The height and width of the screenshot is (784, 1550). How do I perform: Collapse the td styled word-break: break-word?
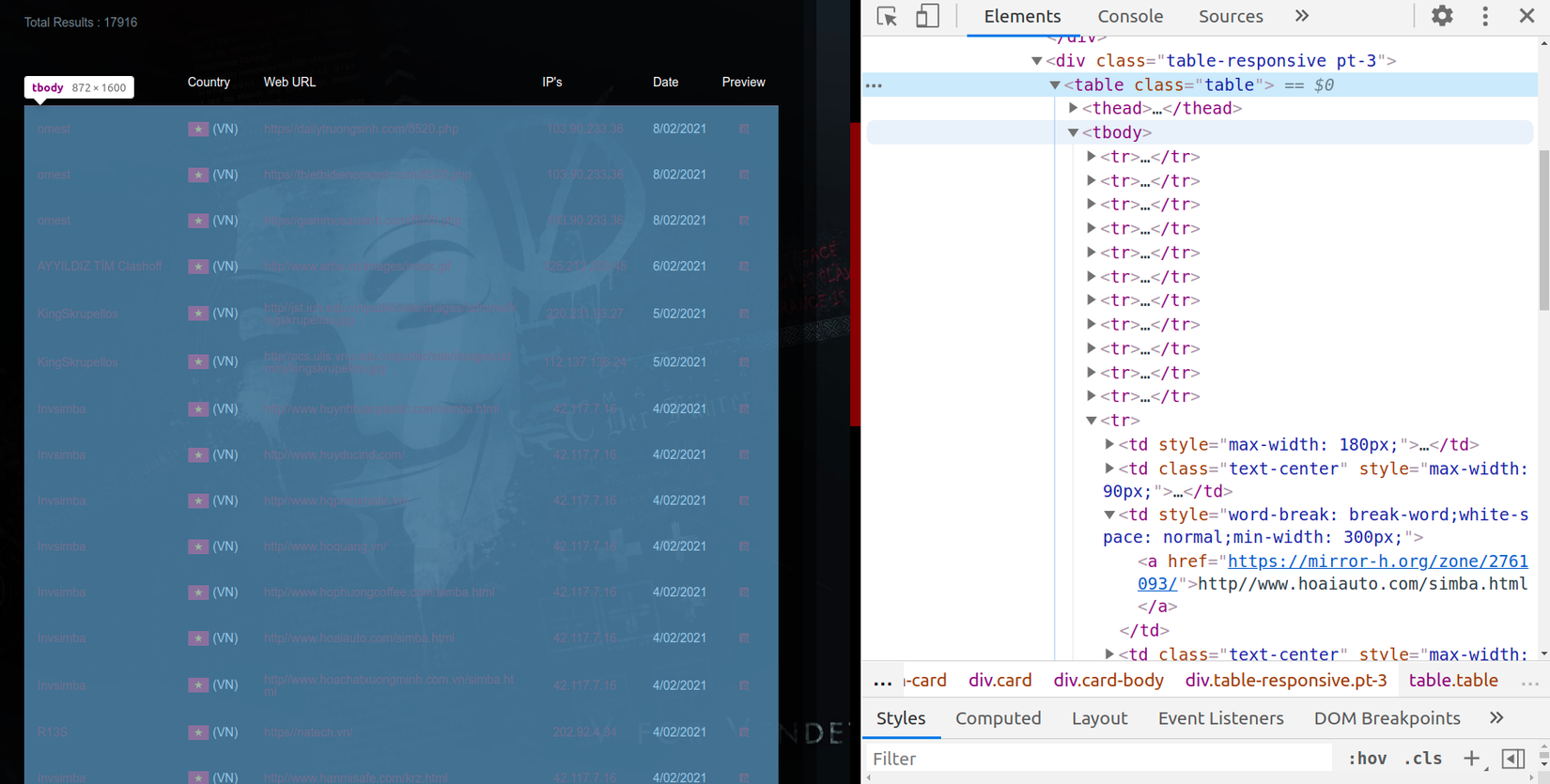[x=1109, y=515]
